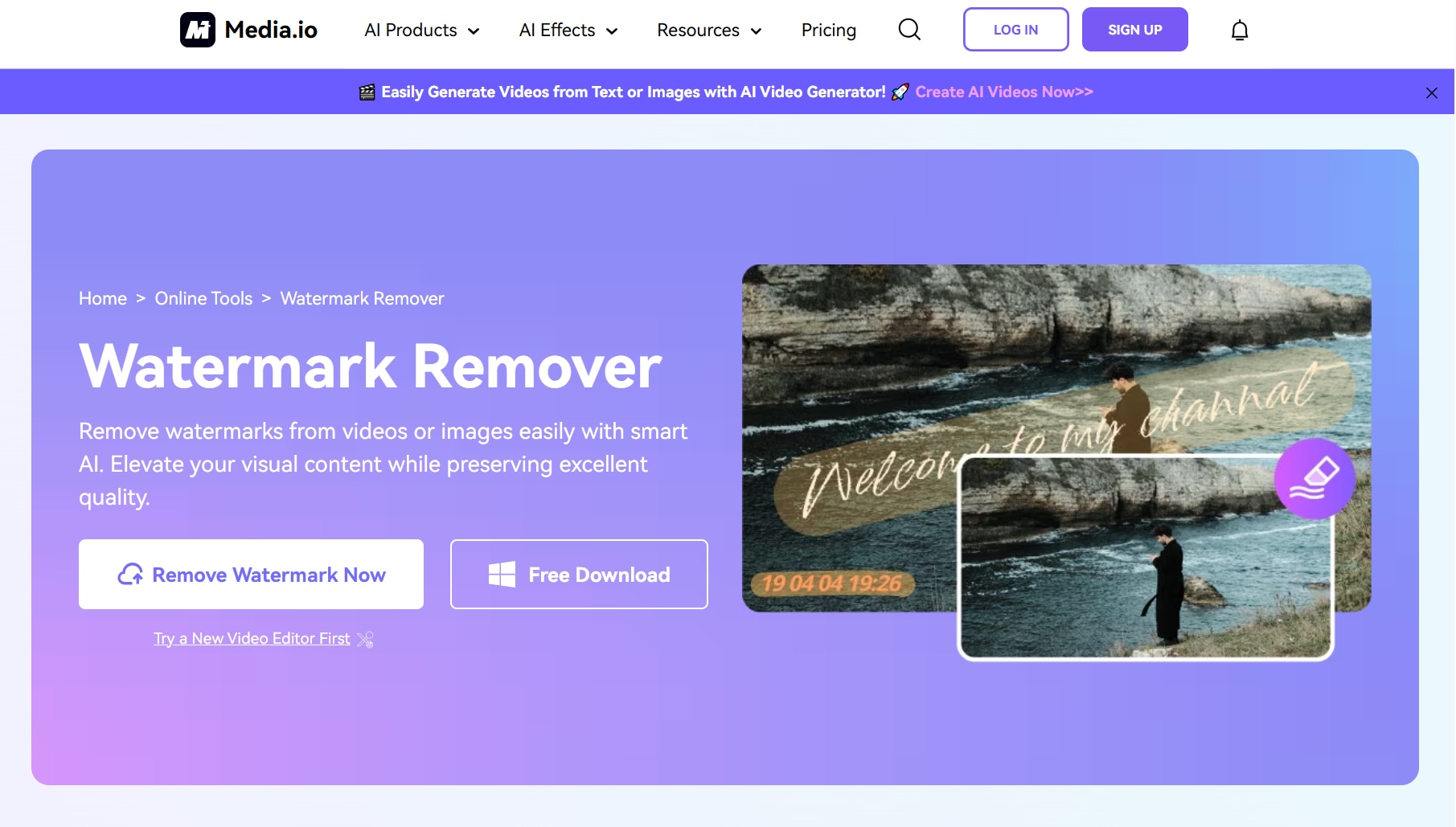
Task: Click the rocket icon in the banner
Action: [899, 91]
